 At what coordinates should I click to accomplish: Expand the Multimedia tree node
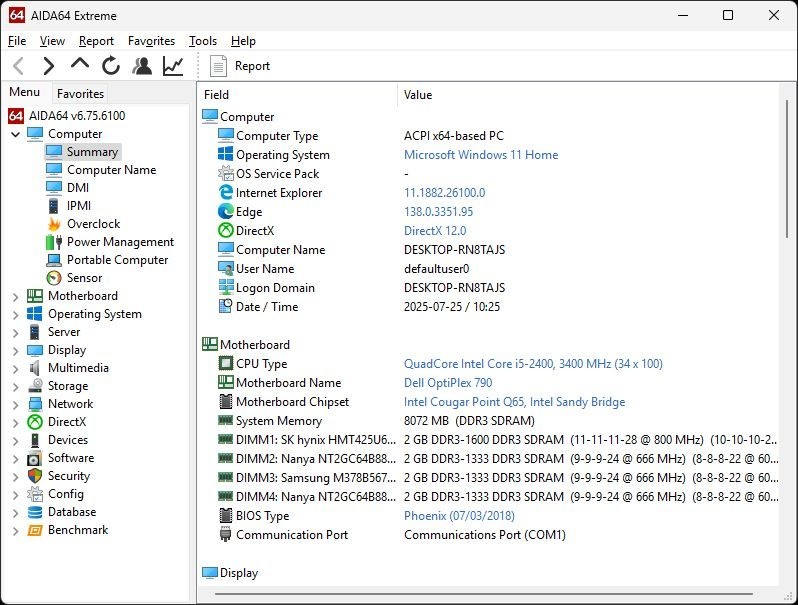point(16,369)
